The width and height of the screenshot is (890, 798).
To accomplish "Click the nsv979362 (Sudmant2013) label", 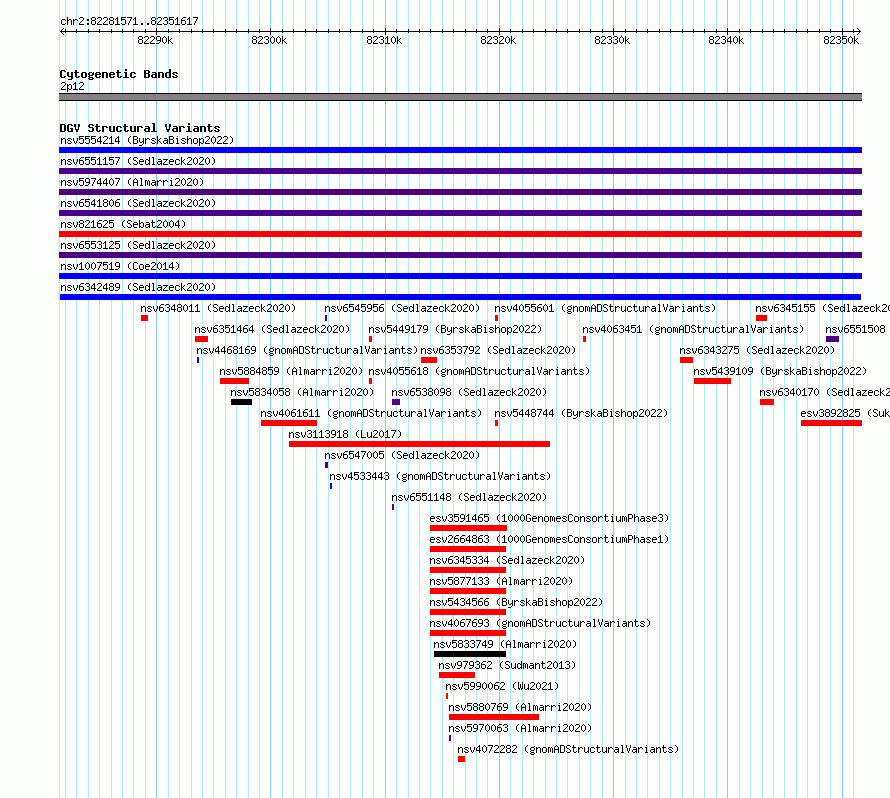I will pyautogui.click(x=507, y=665).
